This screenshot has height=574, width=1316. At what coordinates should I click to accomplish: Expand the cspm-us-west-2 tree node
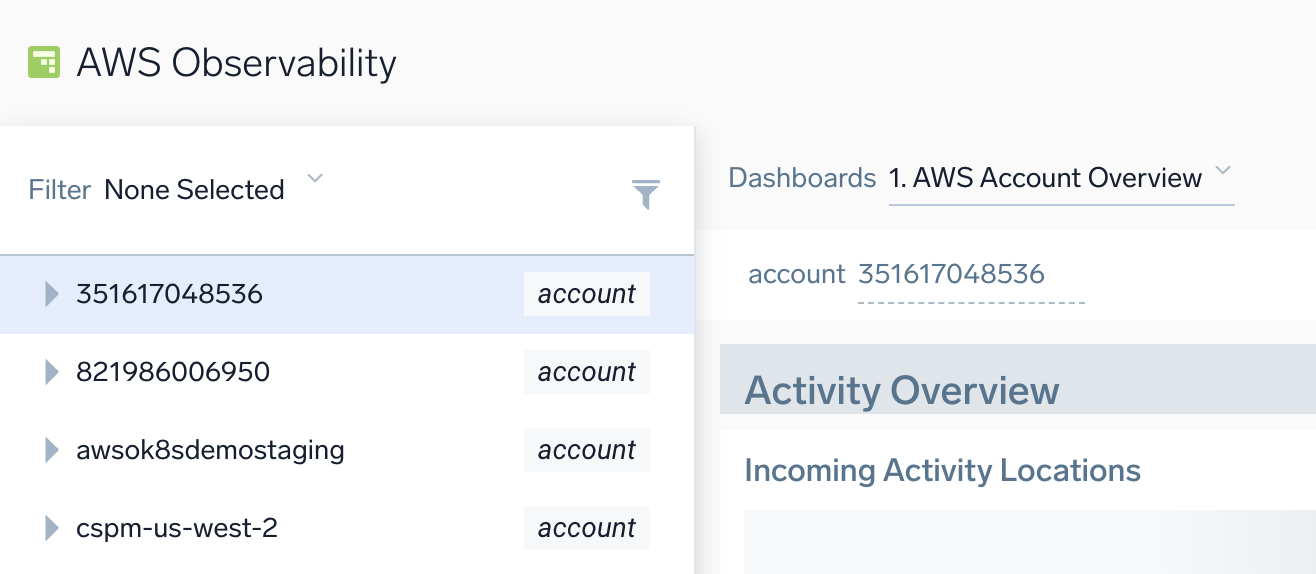tap(52, 528)
